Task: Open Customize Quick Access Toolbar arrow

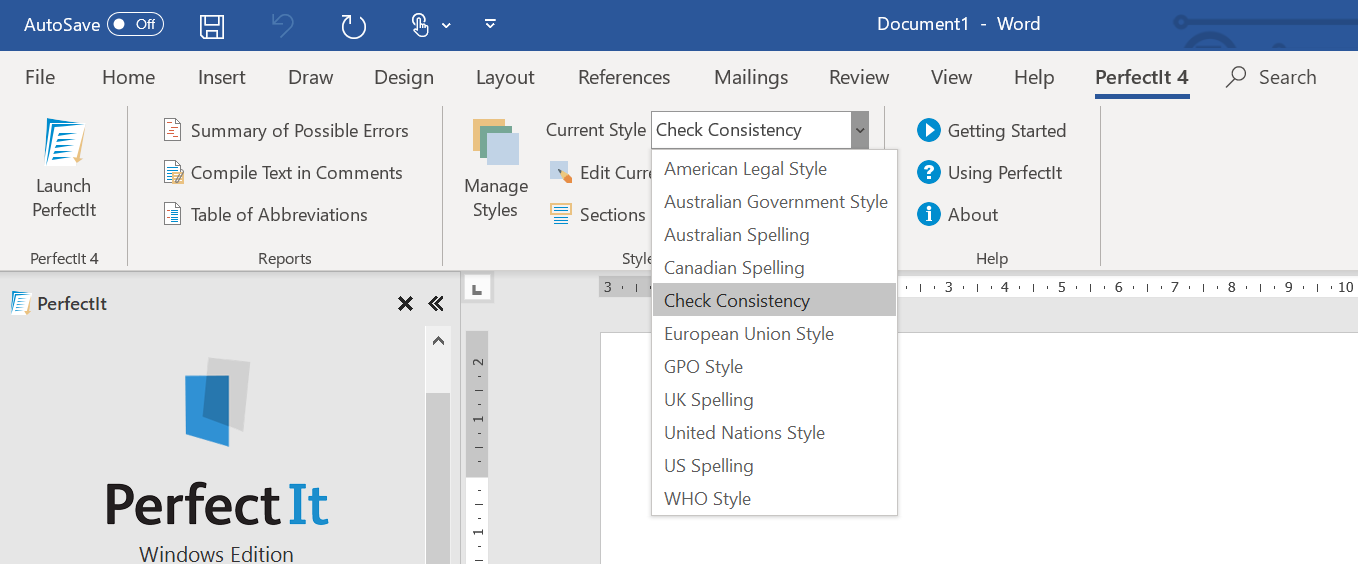Action: (490, 24)
